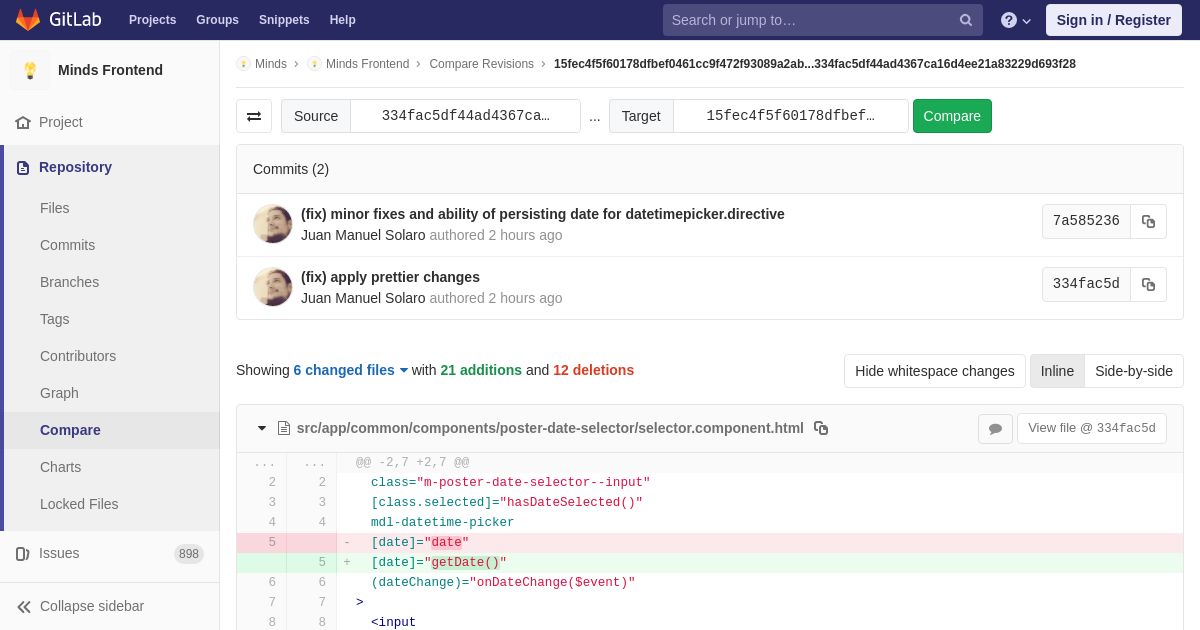Open Groups top menu
The height and width of the screenshot is (630, 1200).
point(217,20)
